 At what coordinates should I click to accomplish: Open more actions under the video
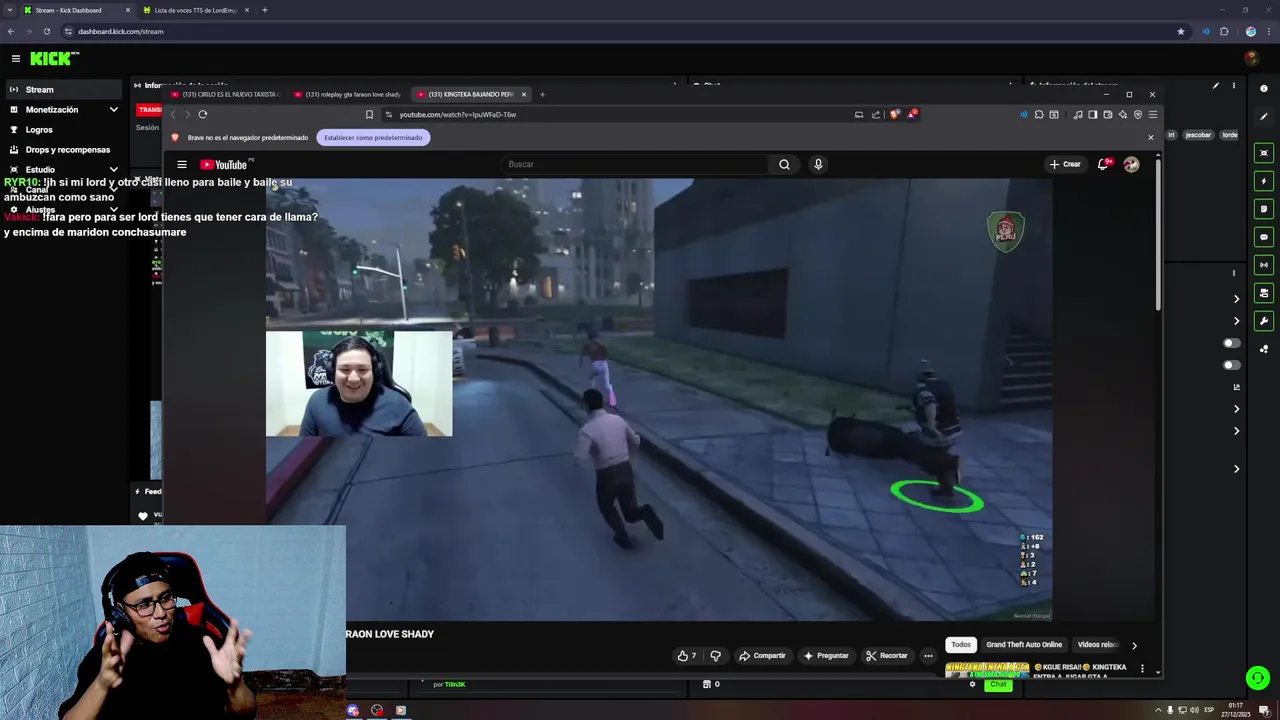click(x=928, y=656)
